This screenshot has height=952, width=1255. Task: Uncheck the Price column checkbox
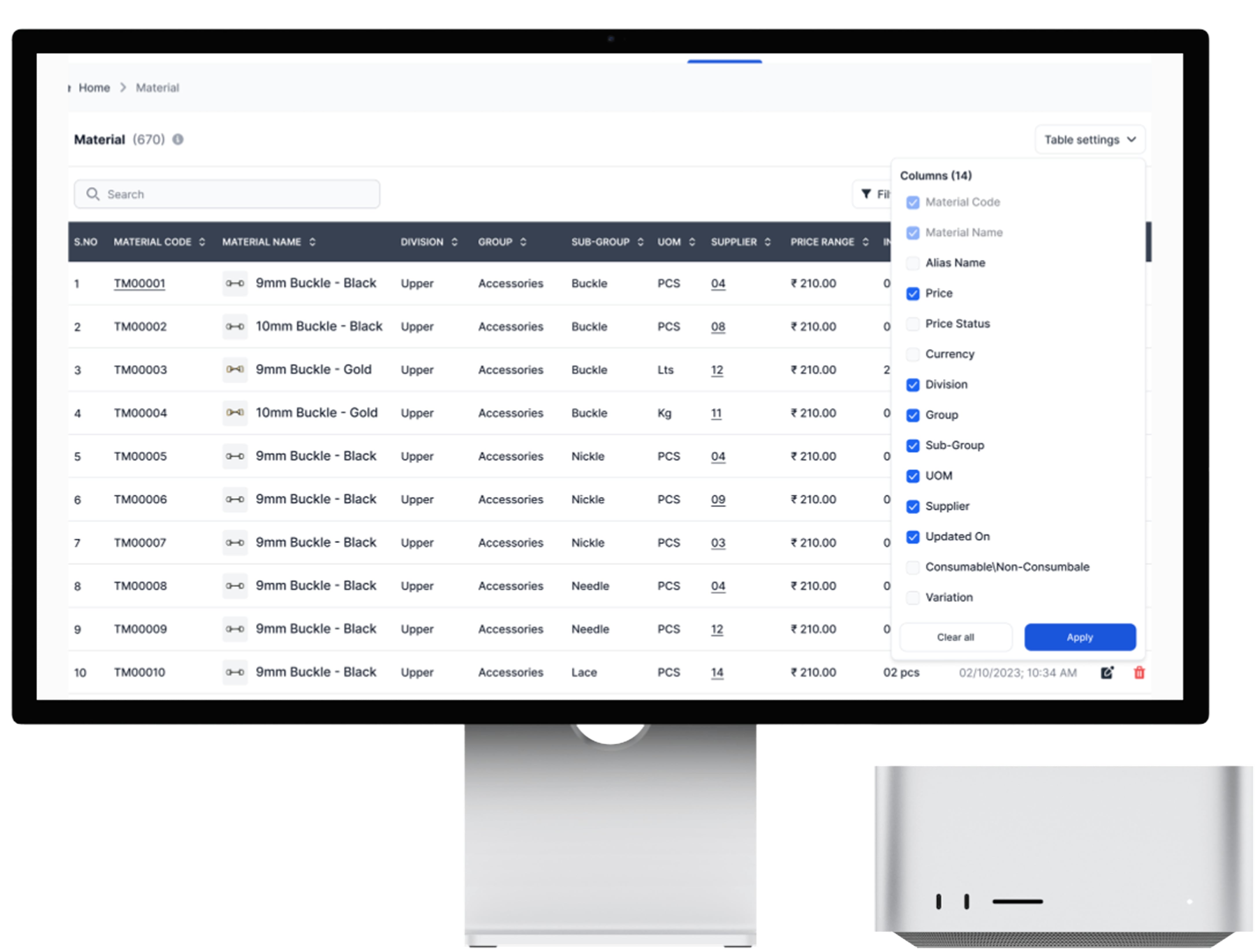912,293
